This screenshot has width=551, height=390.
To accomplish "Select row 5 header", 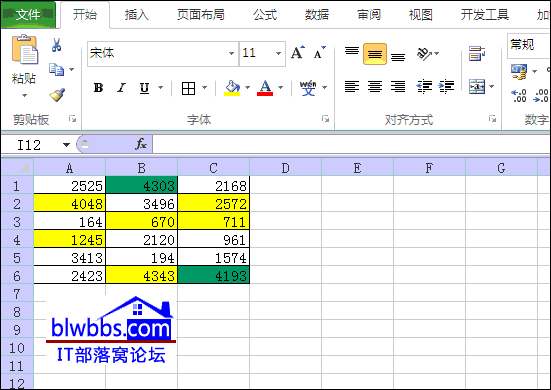I will click(x=17, y=258).
